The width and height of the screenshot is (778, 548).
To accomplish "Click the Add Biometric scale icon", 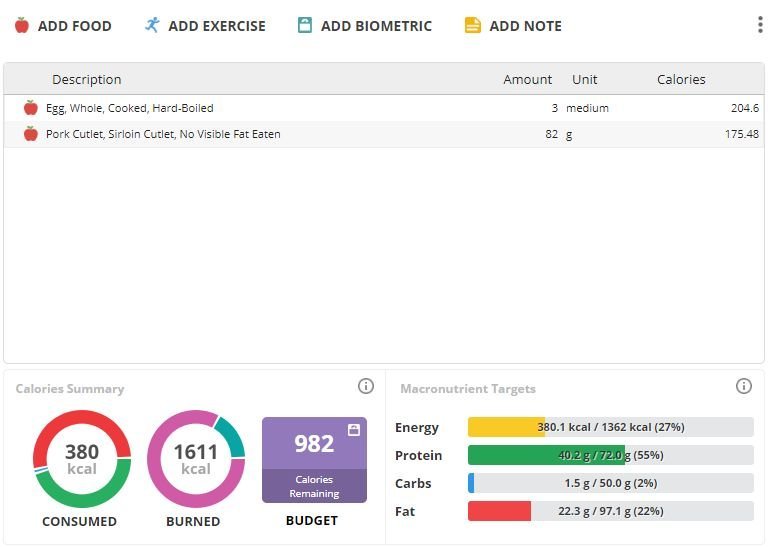I will click(x=305, y=26).
